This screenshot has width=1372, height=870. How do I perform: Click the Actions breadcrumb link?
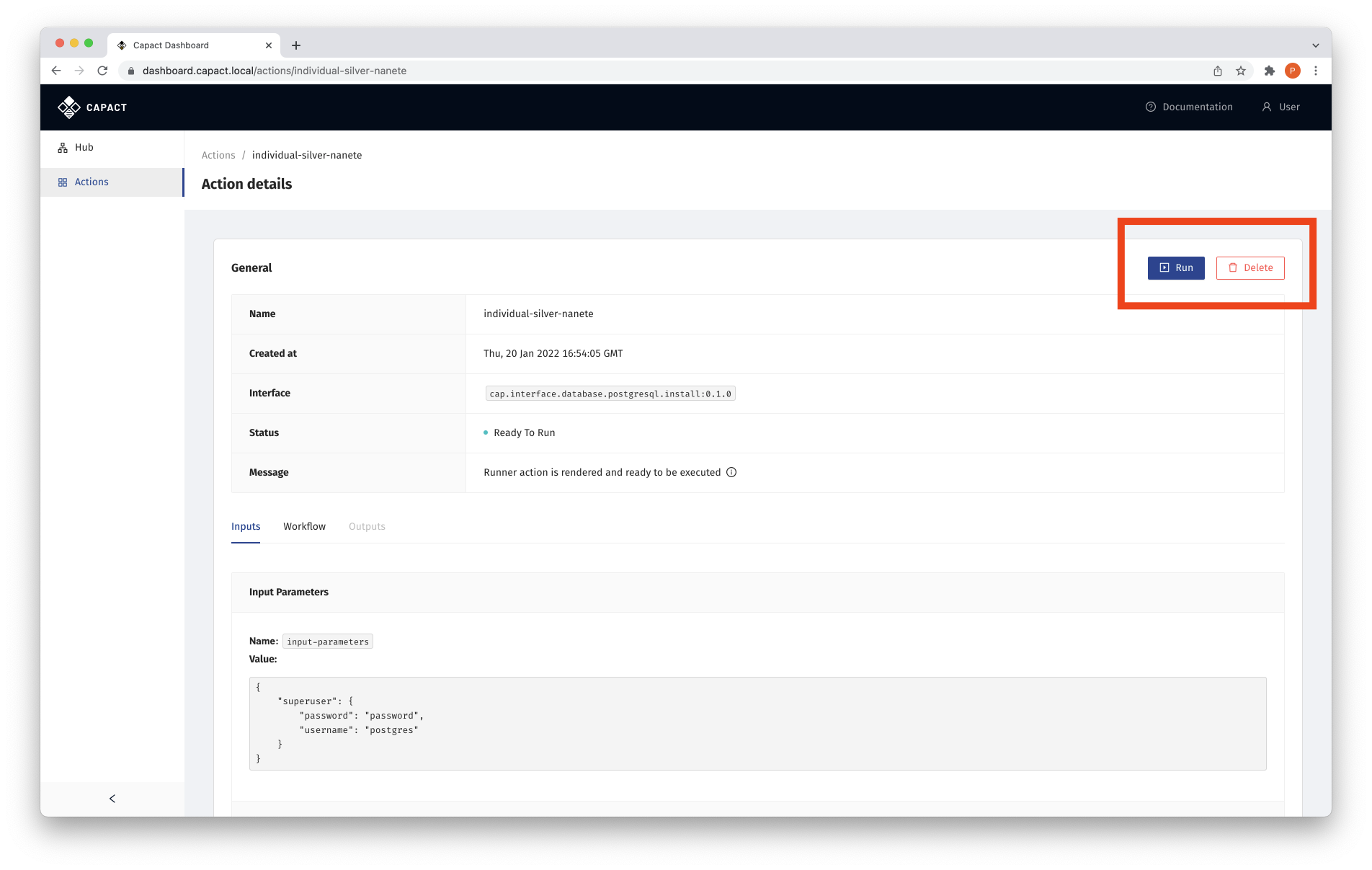coord(218,155)
